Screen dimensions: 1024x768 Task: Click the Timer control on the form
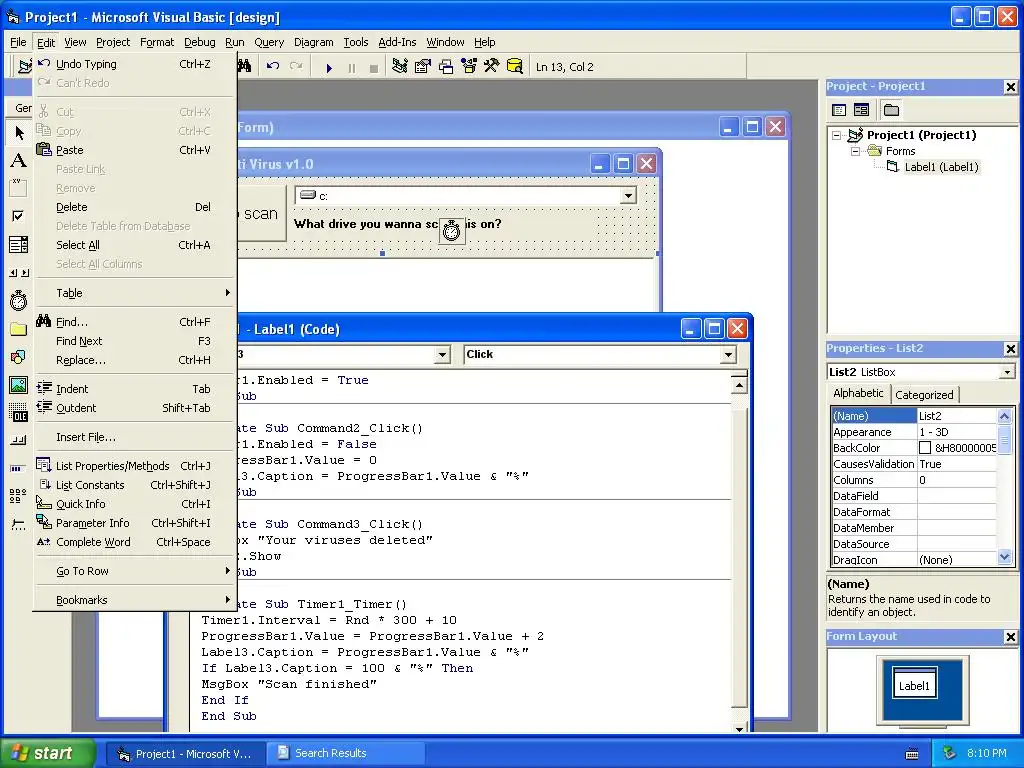coord(451,231)
